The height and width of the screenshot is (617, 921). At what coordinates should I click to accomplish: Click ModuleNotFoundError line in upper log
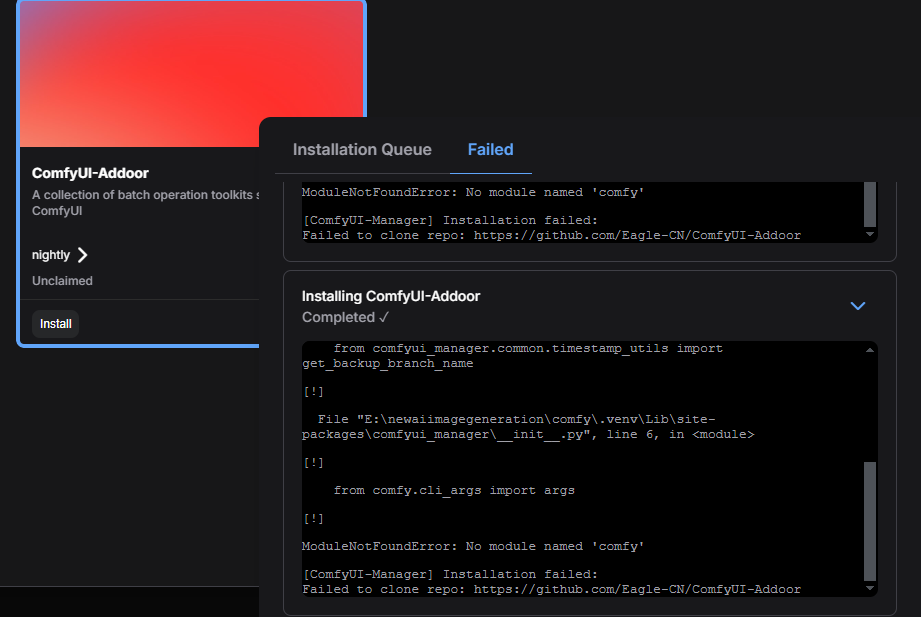click(473, 192)
